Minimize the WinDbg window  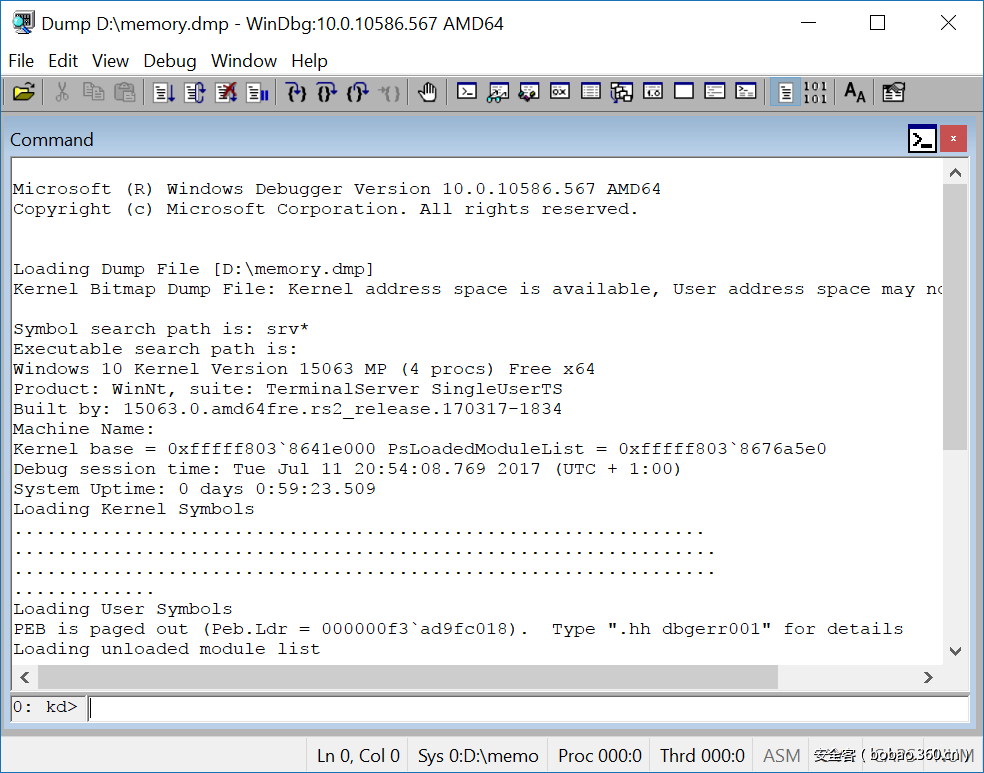808,23
